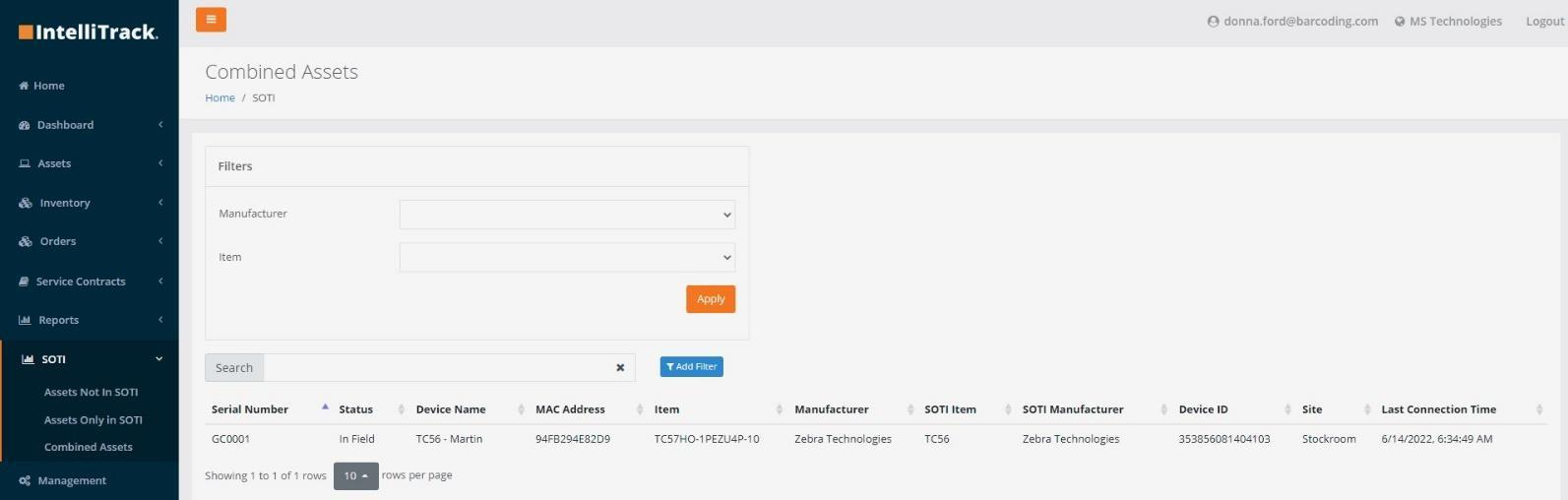The width and height of the screenshot is (1568, 500).
Task: Open the Manufacturer dropdown
Action: click(x=567, y=215)
